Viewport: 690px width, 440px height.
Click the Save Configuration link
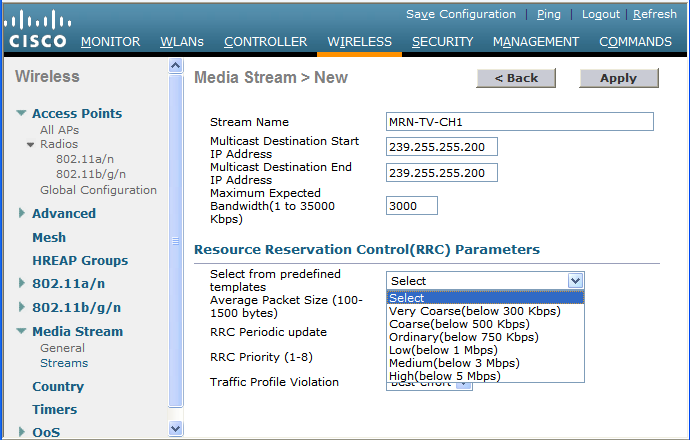[460, 14]
